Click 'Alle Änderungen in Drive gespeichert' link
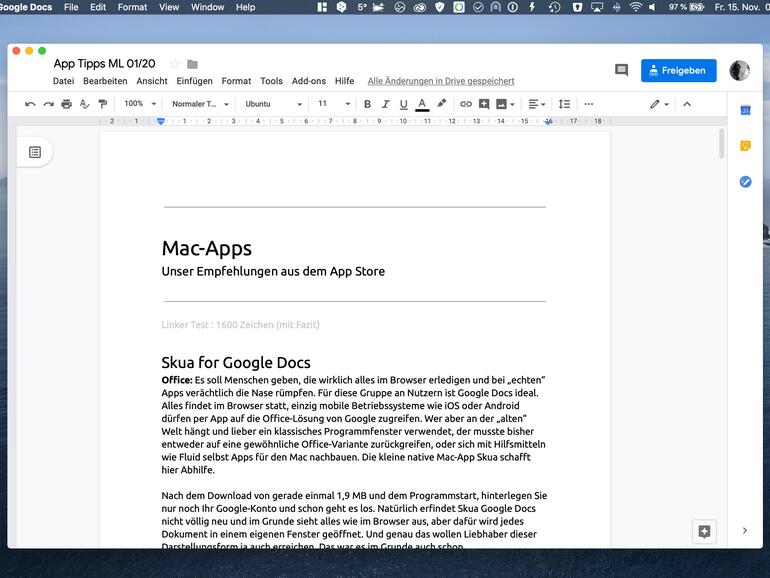Image resolution: width=770 pixels, height=578 pixels. pos(440,81)
